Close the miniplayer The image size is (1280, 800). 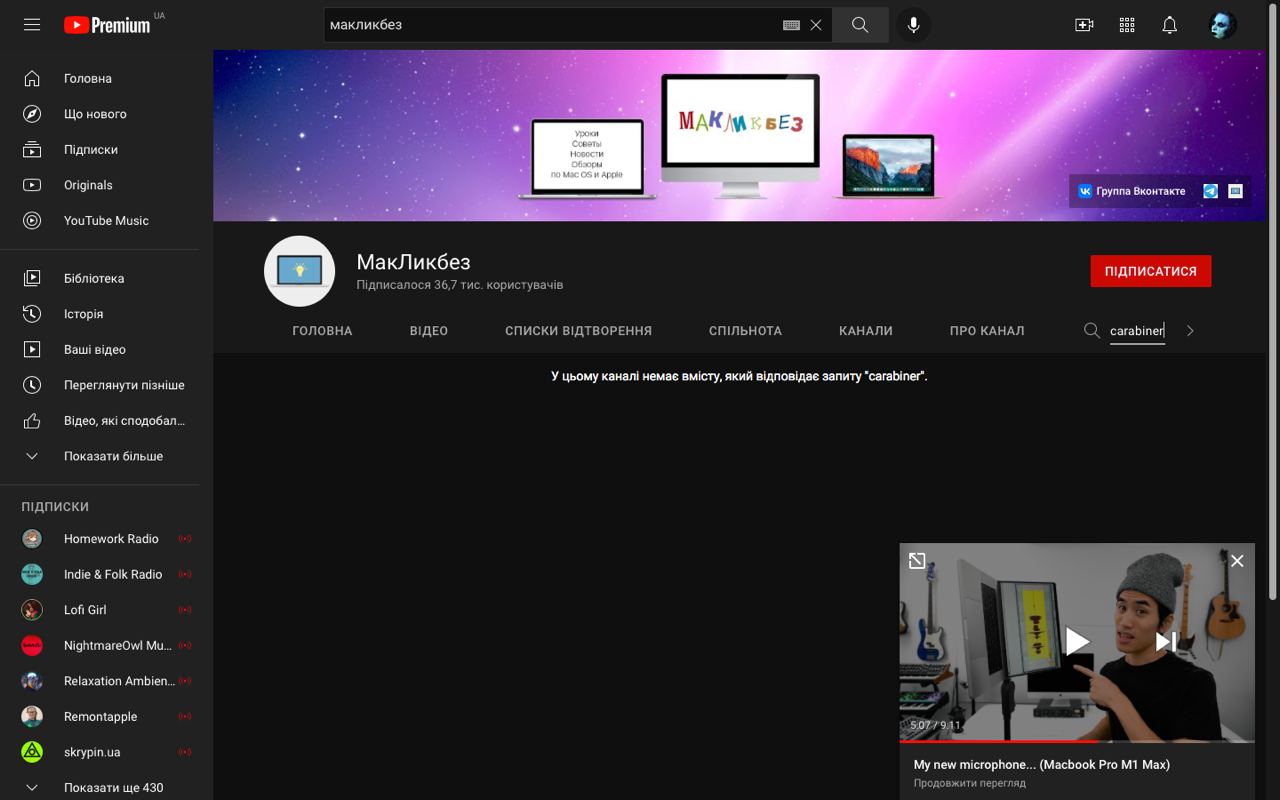(x=1237, y=561)
